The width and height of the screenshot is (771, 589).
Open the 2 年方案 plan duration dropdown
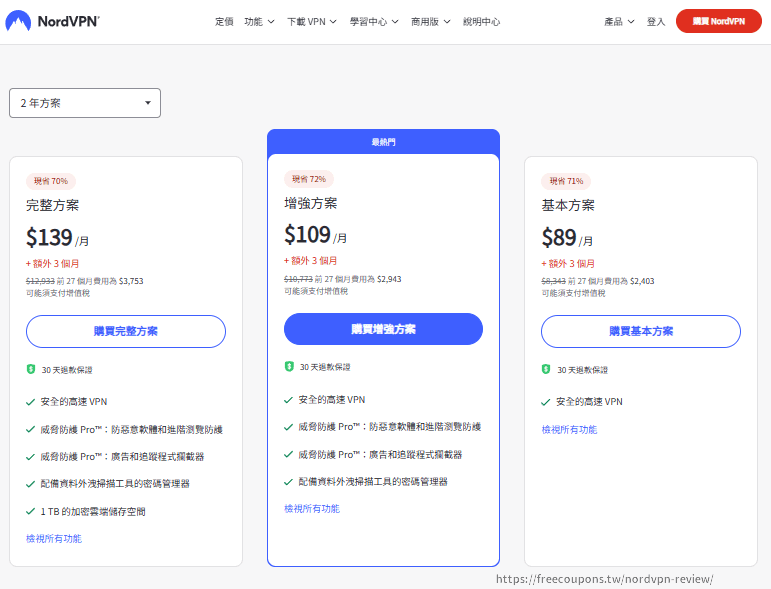coord(85,103)
